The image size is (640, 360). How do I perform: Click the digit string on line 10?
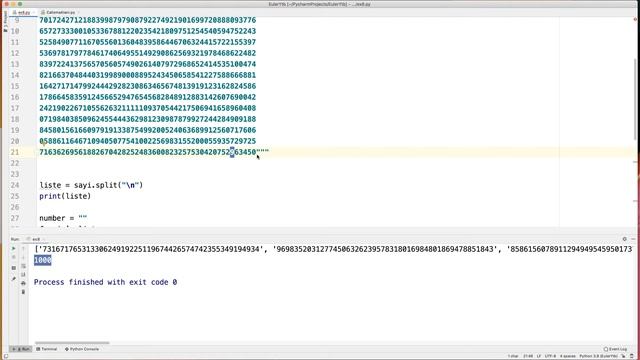[148, 31]
